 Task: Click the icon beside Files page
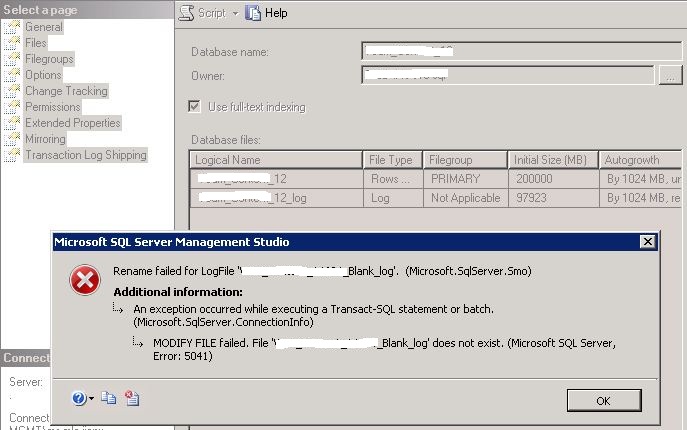(x=12, y=43)
